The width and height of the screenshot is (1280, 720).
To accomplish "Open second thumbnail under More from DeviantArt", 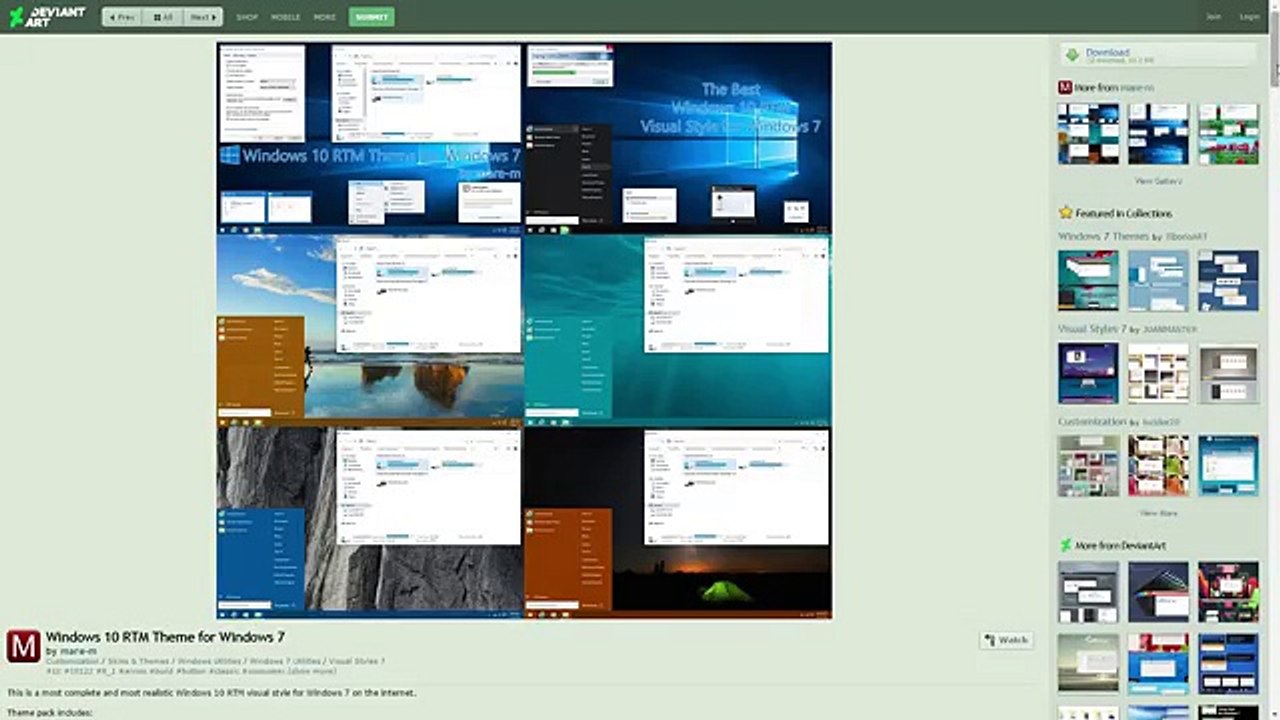I will click(1158, 592).
